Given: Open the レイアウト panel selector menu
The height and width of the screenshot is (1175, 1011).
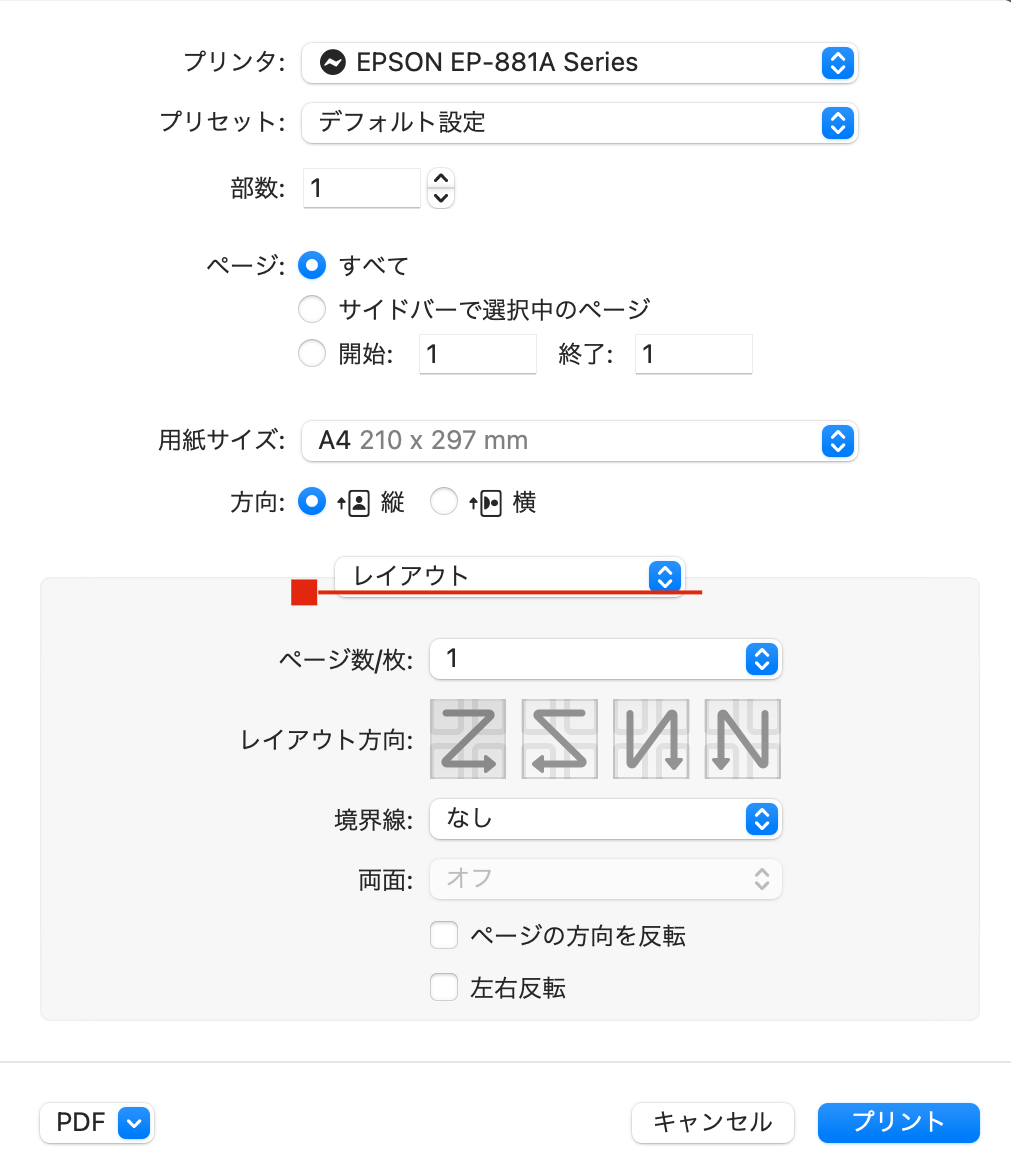Looking at the screenshot, I should (510, 576).
